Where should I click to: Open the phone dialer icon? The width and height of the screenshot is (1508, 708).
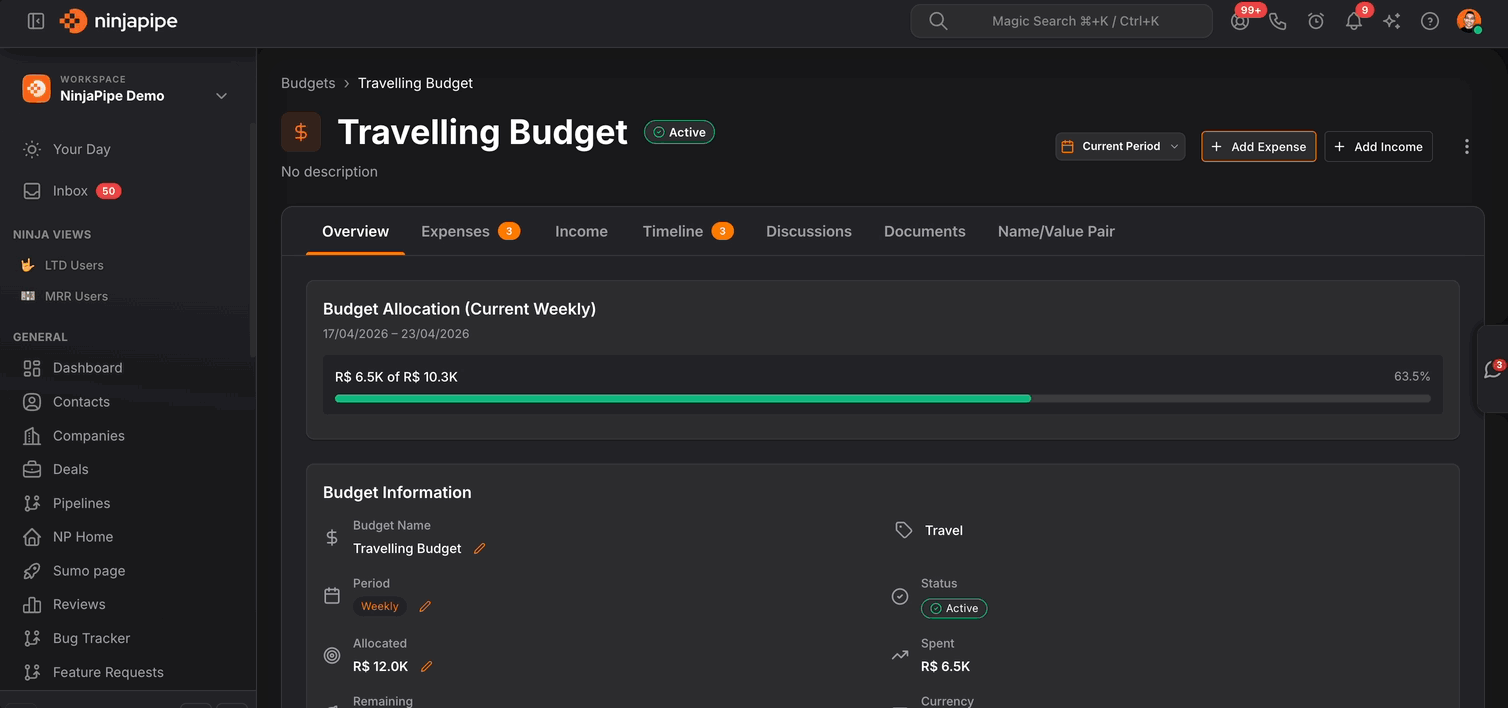1277,21
